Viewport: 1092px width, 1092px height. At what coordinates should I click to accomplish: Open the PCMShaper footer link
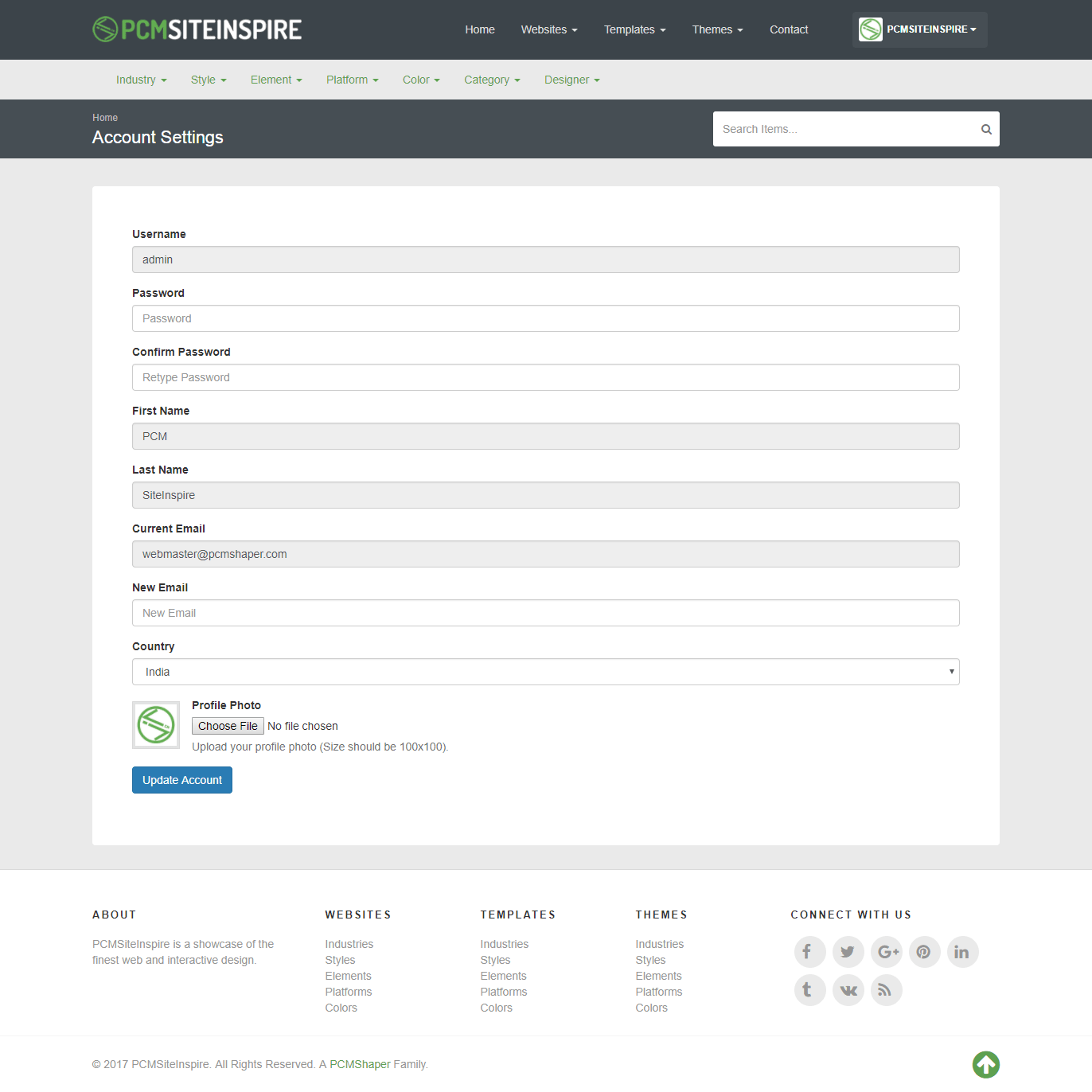(x=360, y=1064)
